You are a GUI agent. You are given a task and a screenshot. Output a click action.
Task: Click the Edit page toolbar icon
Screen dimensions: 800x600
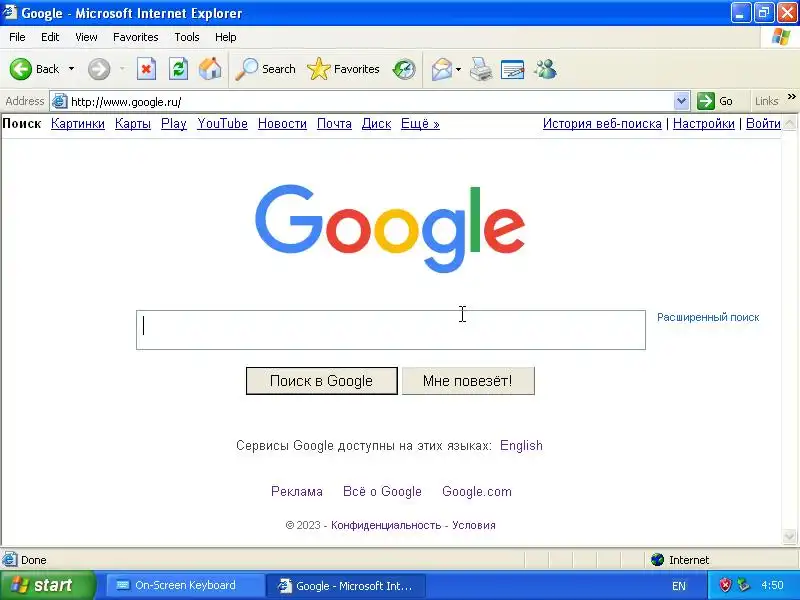[x=513, y=69]
